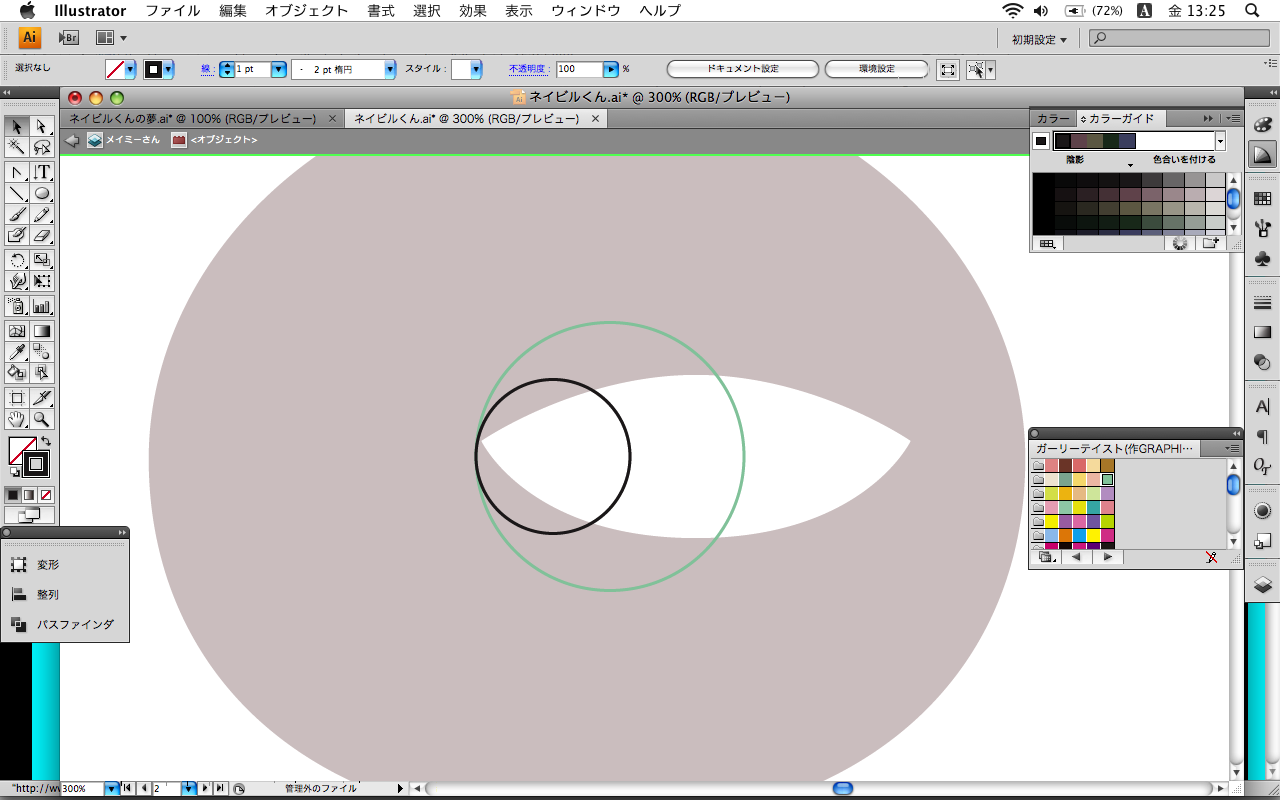Select the Magic Wand tool
This screenshot has width=1280, height=800.
17,147
